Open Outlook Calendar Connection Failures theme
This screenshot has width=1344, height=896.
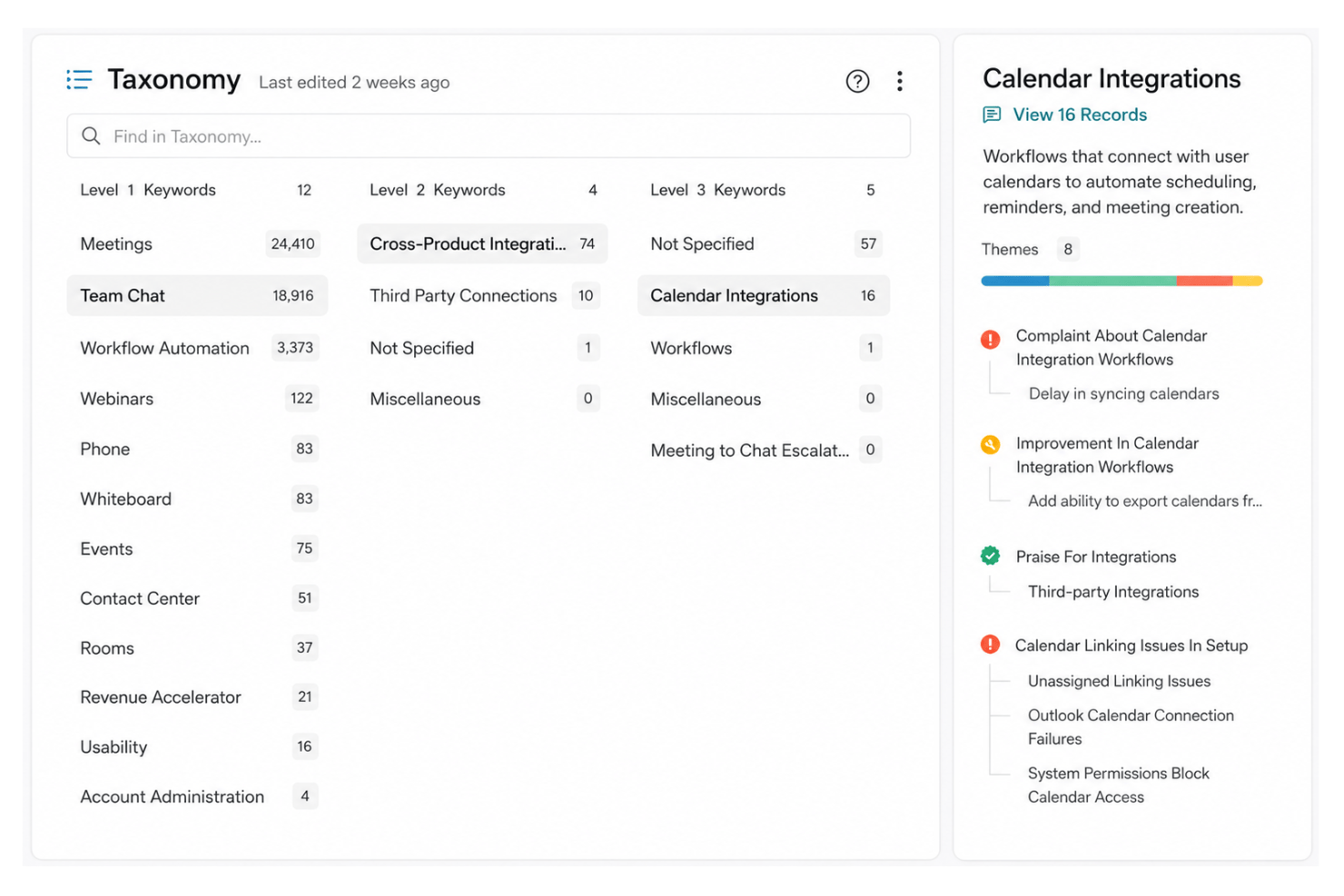click(1131, 727)
